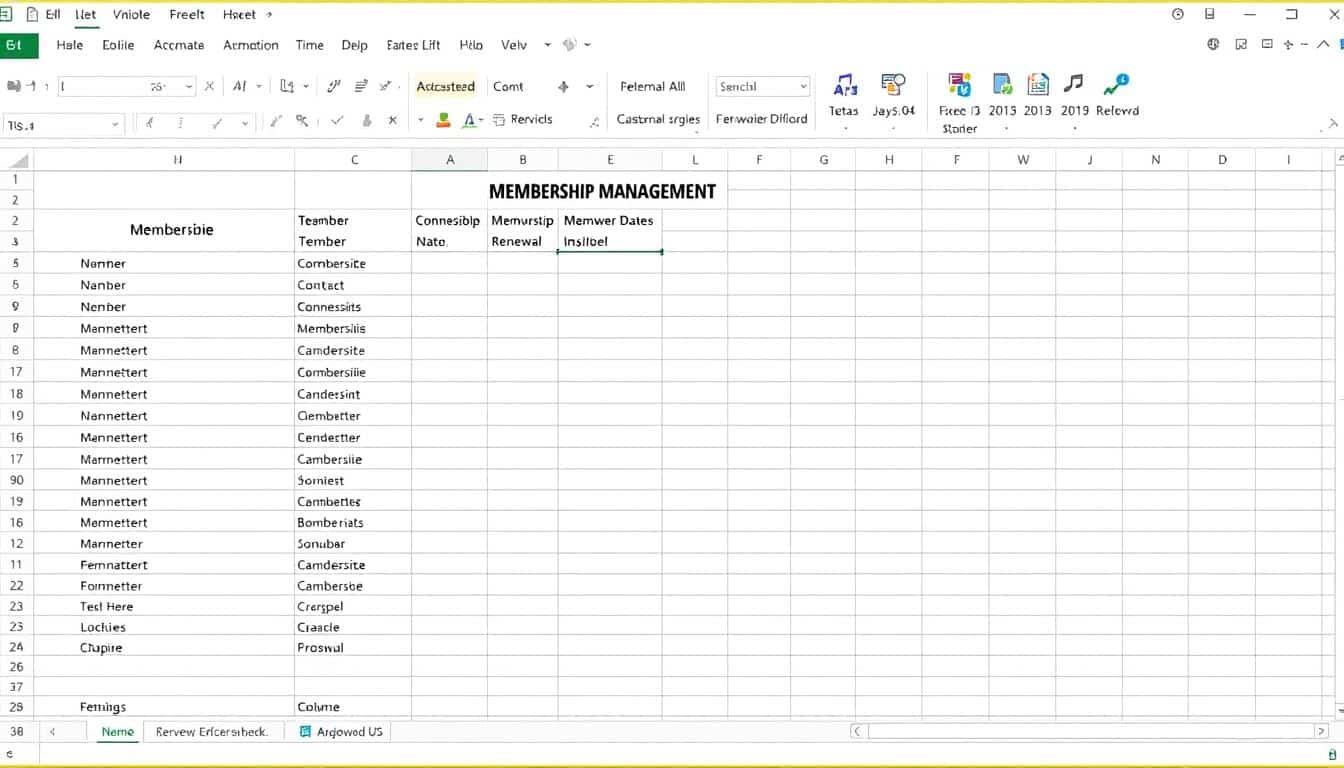Click the green and orange fill icon
Screen dimensions: 1344x768
click(x=443, y=120)
